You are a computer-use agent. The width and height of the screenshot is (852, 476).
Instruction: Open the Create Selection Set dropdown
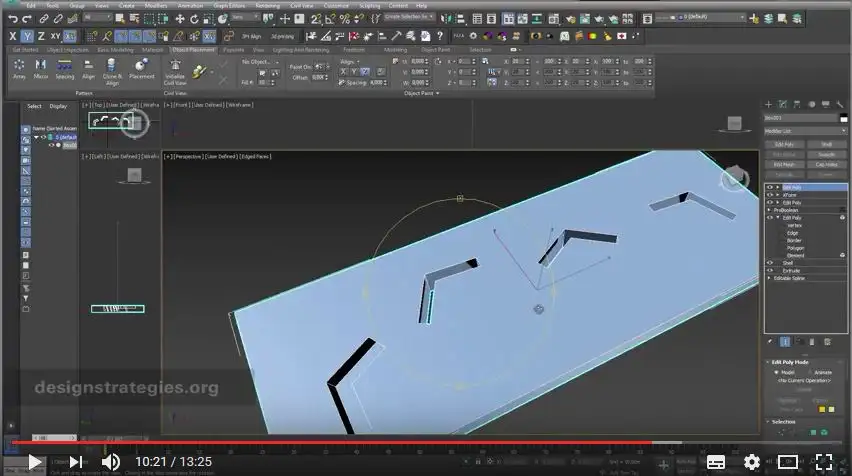pyautogui.click(x=409, y=17)
